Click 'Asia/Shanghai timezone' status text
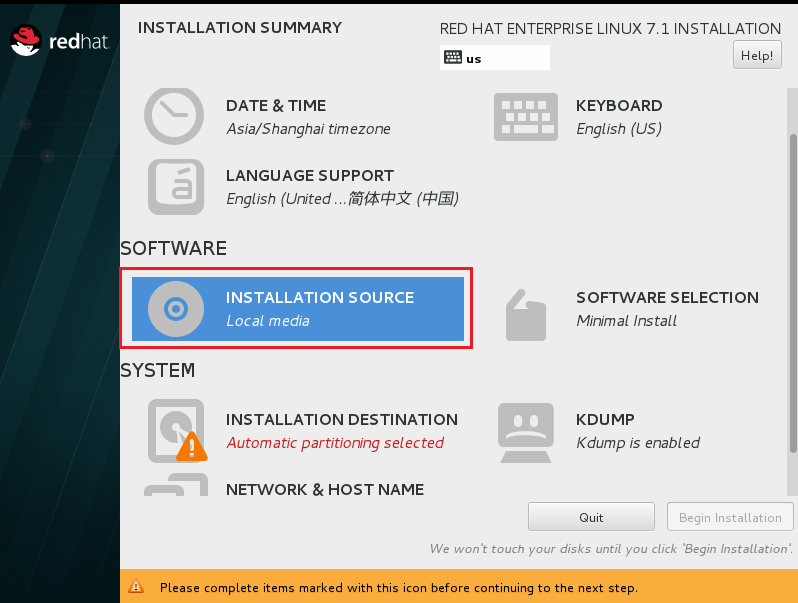Image resolution: width=798 pixels, height=603 pixels. click(308, 129)
